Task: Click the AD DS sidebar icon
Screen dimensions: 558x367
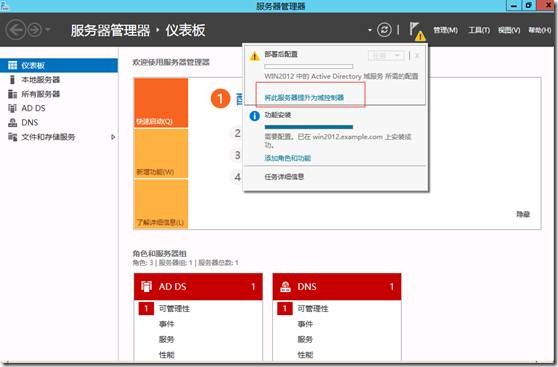Action: pos(12,108)
